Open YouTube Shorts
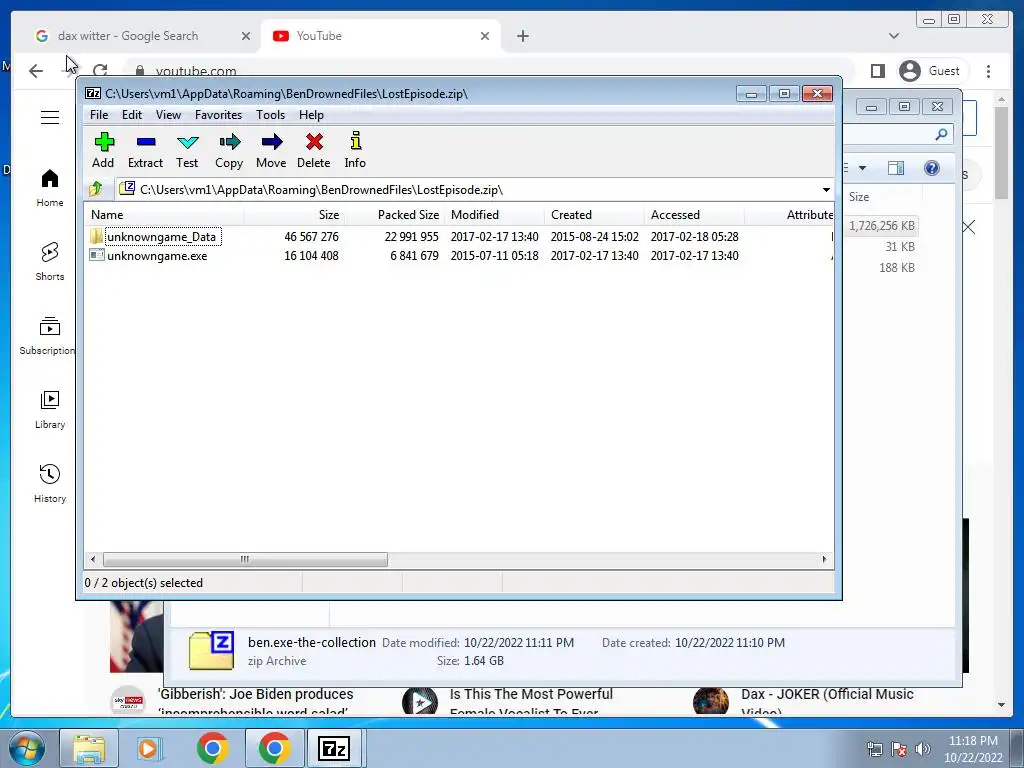This screenshot has width=1024, height=768. tap(50, 262)
